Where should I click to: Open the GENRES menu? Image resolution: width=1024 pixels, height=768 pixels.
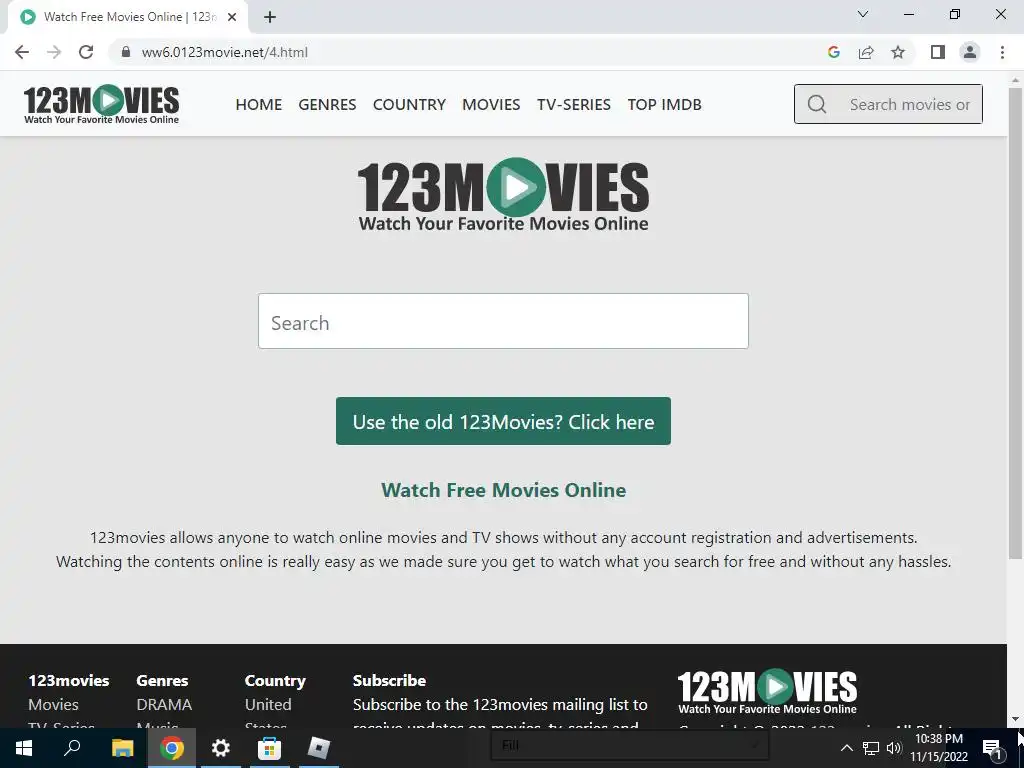point(327,104)
